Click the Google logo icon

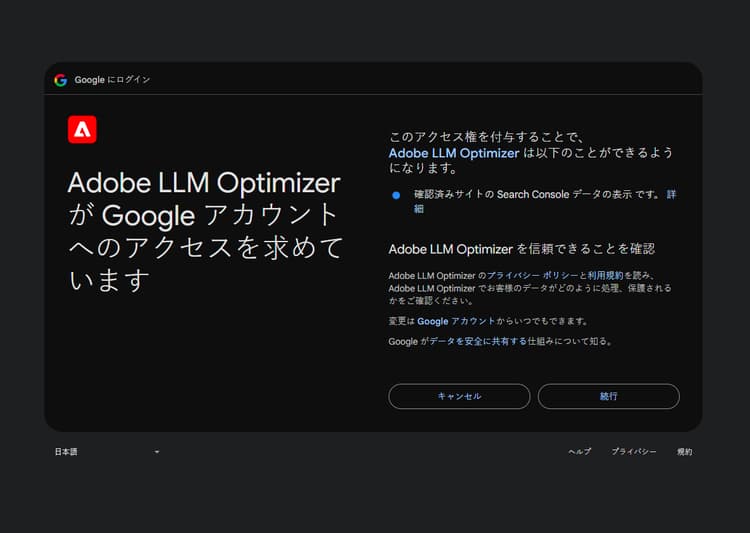click(61, 80)
